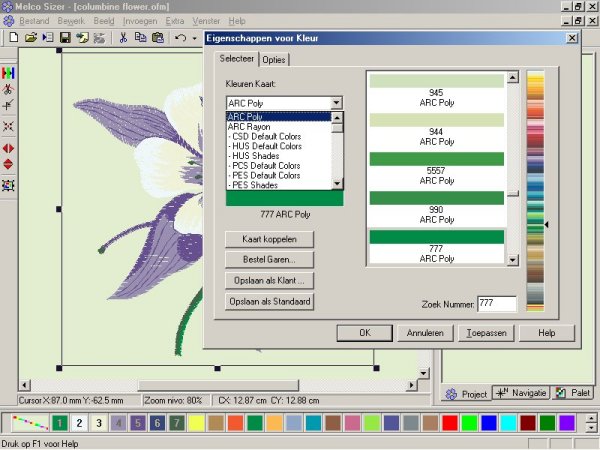Toggle the Kleuren Kaart dropdown arrow
Screen dimensions: 600x450
(x=336, y=103)
